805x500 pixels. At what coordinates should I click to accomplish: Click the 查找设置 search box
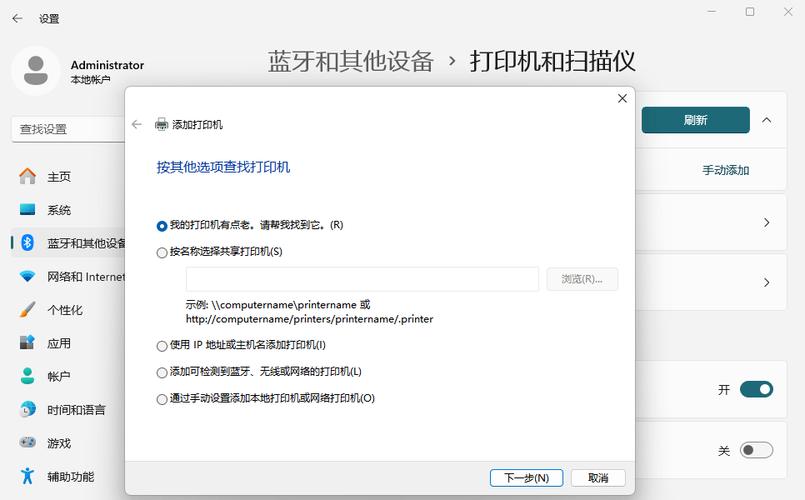(x=68, y=129)
